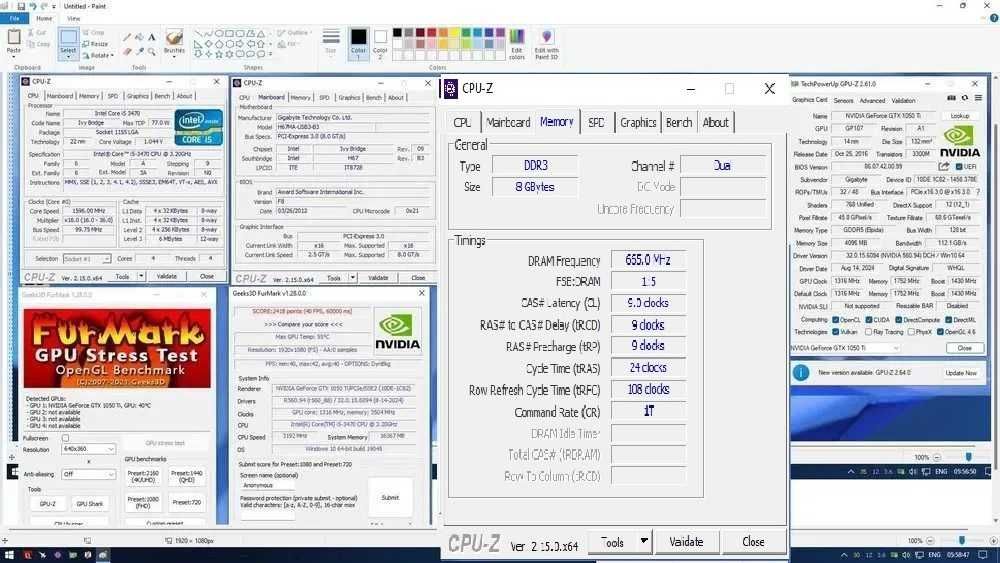Click the Submit button in FurMark score window
The image size is (1000, 563).
coord(390,497)
